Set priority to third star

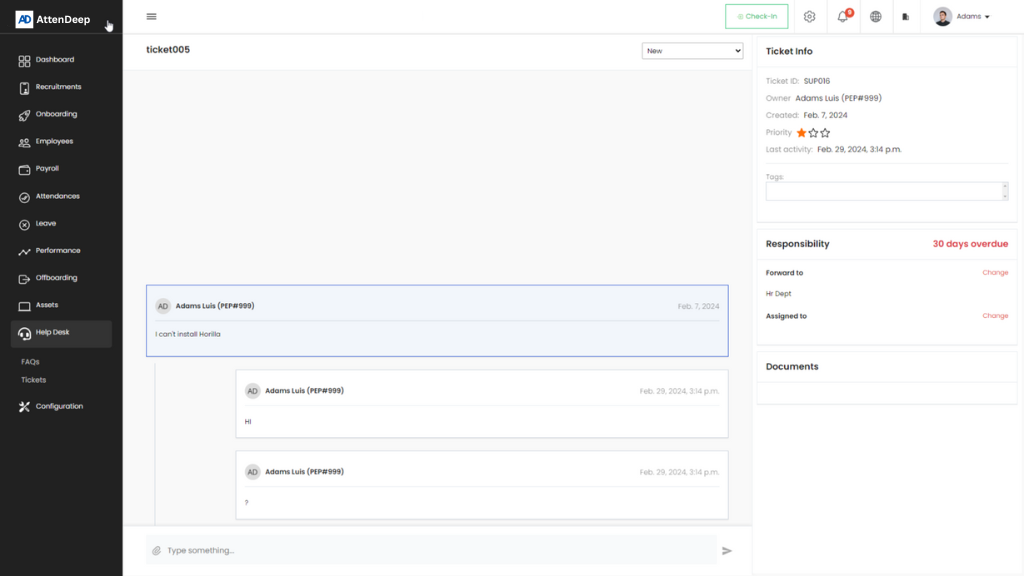(x=825, y=133)
